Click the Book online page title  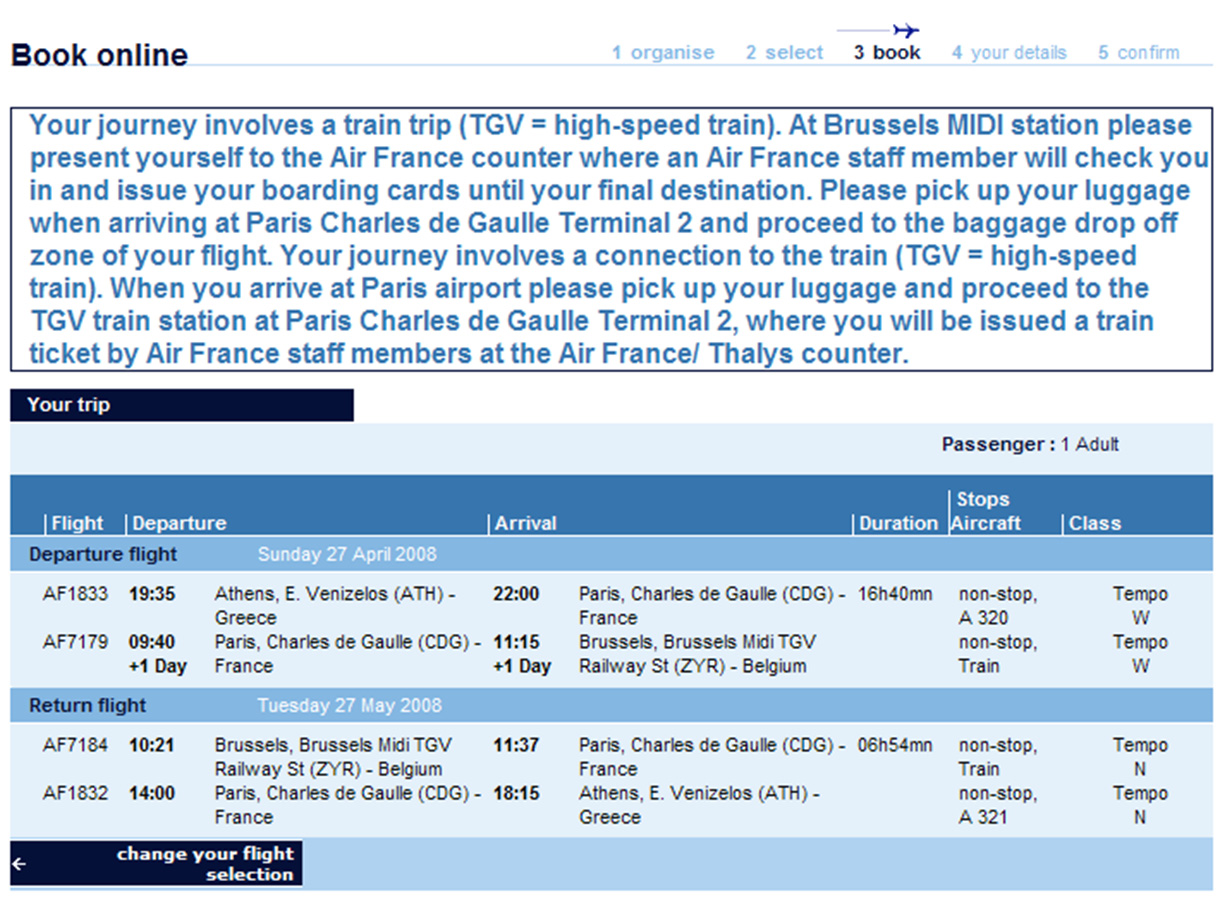click(x=99, y=54)
